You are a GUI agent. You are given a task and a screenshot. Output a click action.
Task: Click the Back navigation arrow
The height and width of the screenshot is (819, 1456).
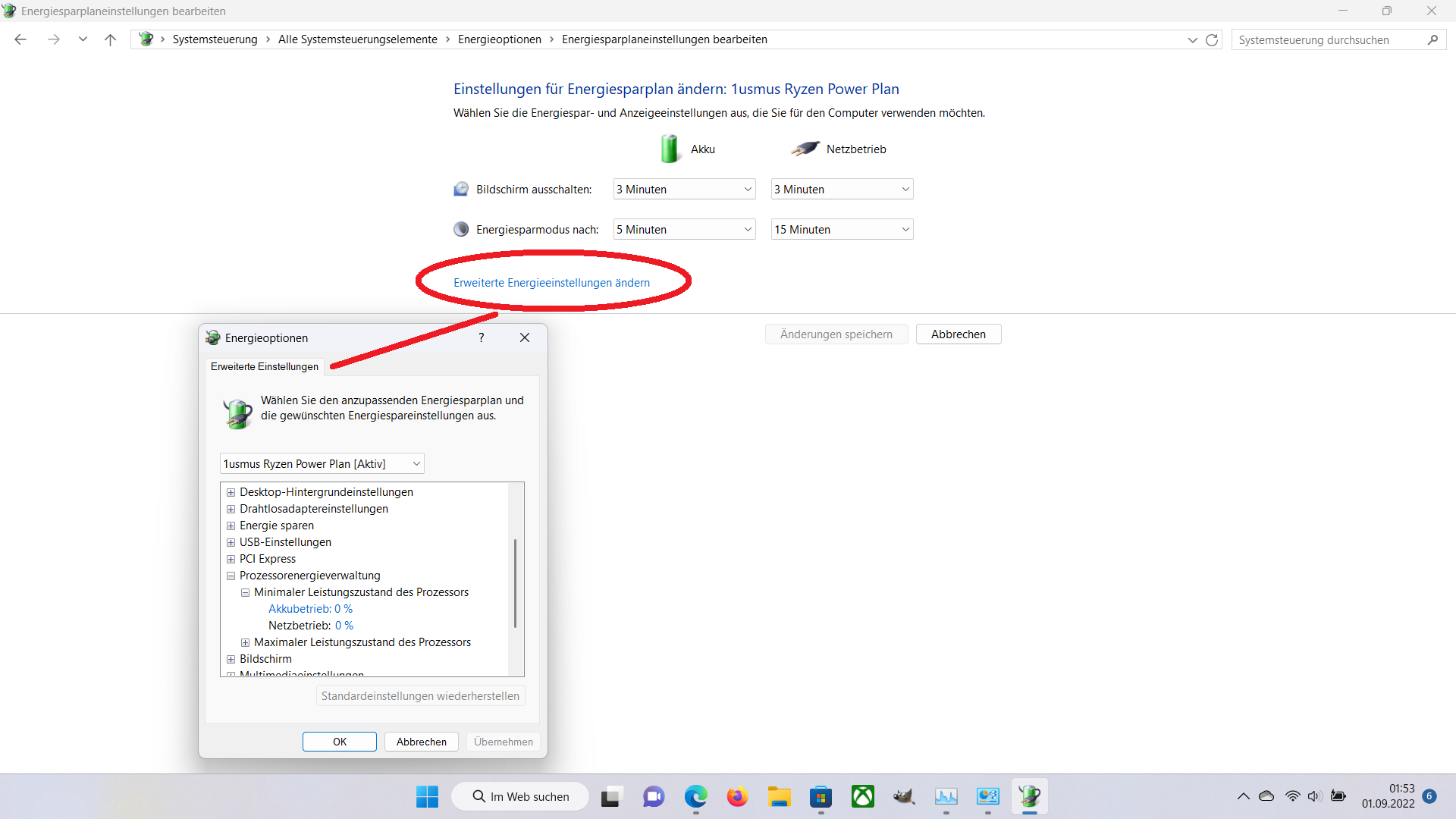[x=20, y=39]
